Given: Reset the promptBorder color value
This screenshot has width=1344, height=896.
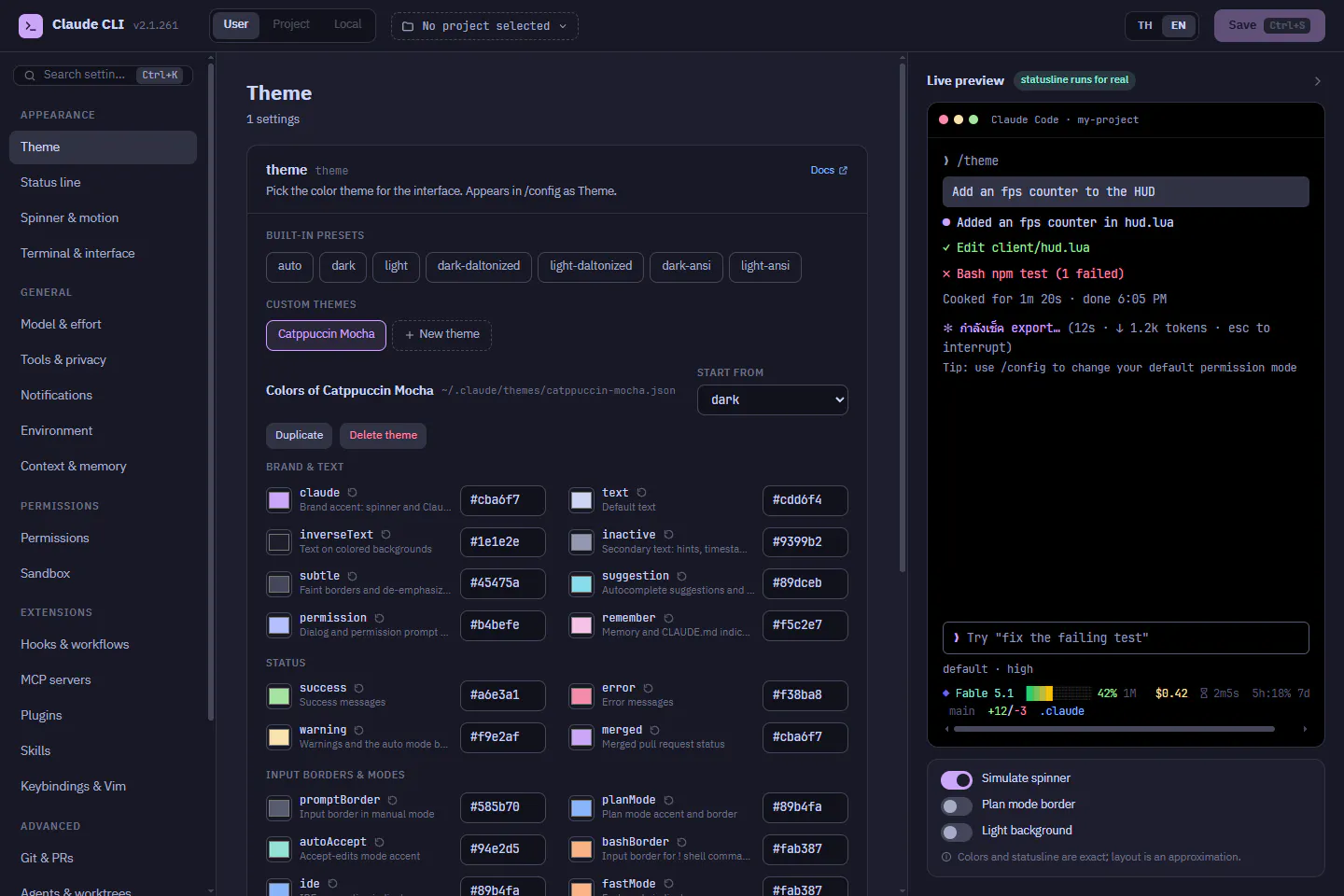Looking at the screenshot, I should pyautogui.click(x=393, y=801).
